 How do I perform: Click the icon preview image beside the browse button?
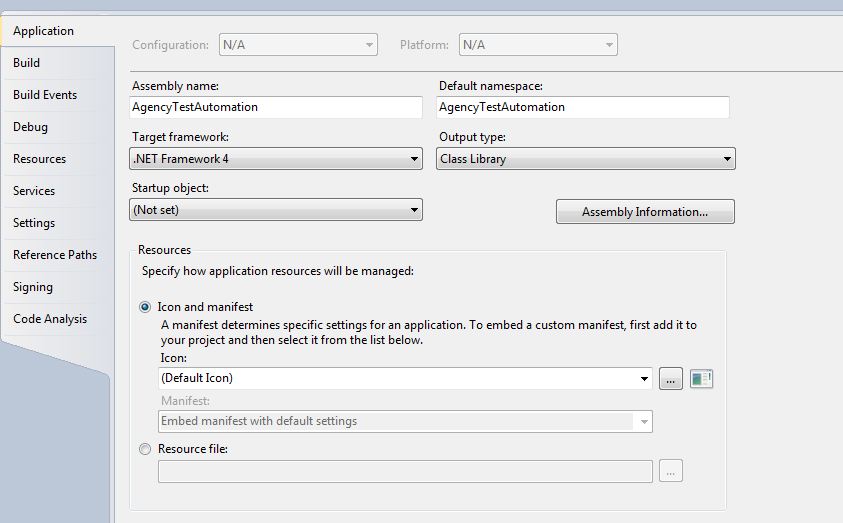(x=701, y=379)
